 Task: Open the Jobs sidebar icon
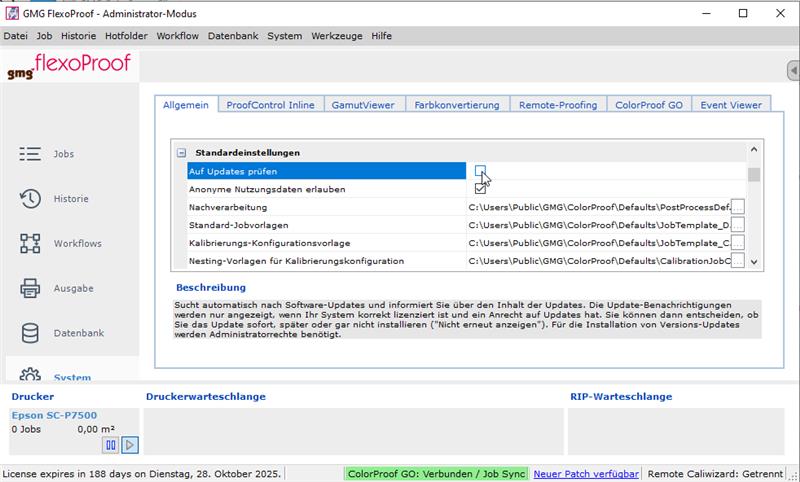30,154
